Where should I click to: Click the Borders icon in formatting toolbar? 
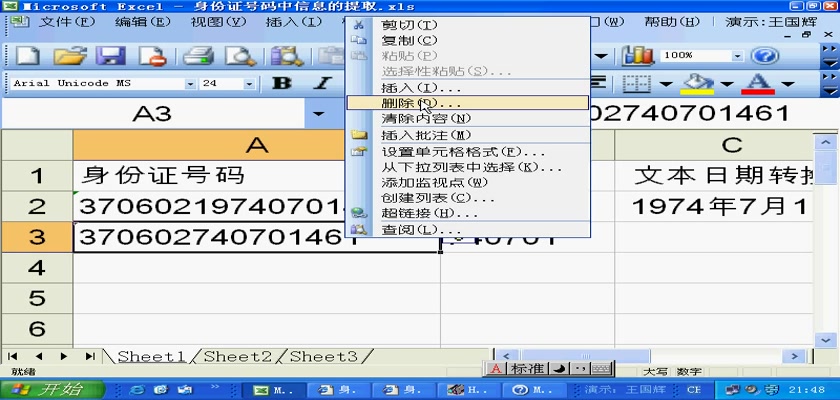tap(637, 84)
